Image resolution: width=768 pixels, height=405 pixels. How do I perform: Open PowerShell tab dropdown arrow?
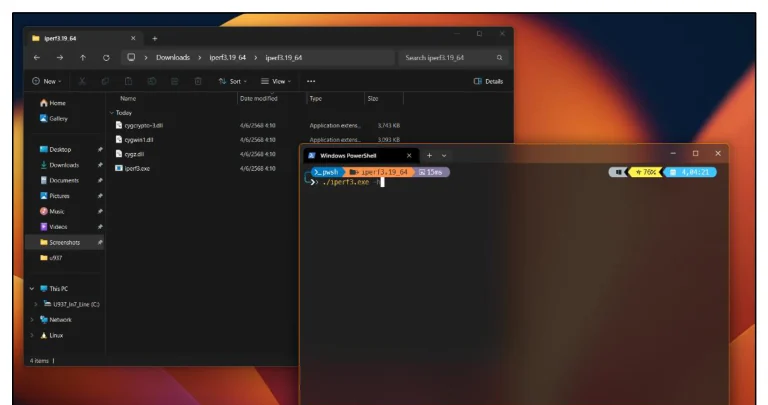(x=444, y=156)
